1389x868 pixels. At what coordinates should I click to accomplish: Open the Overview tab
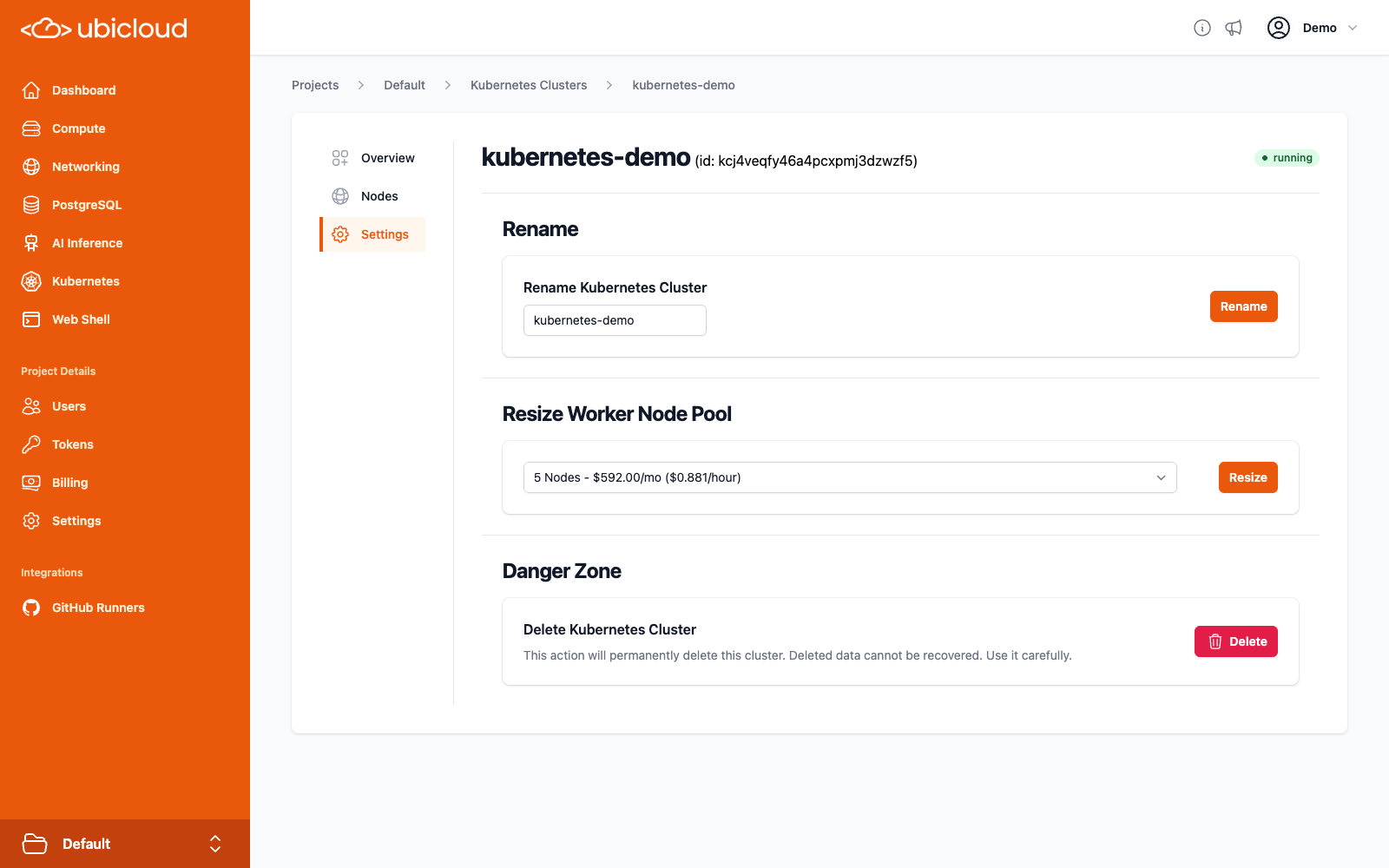387,157
